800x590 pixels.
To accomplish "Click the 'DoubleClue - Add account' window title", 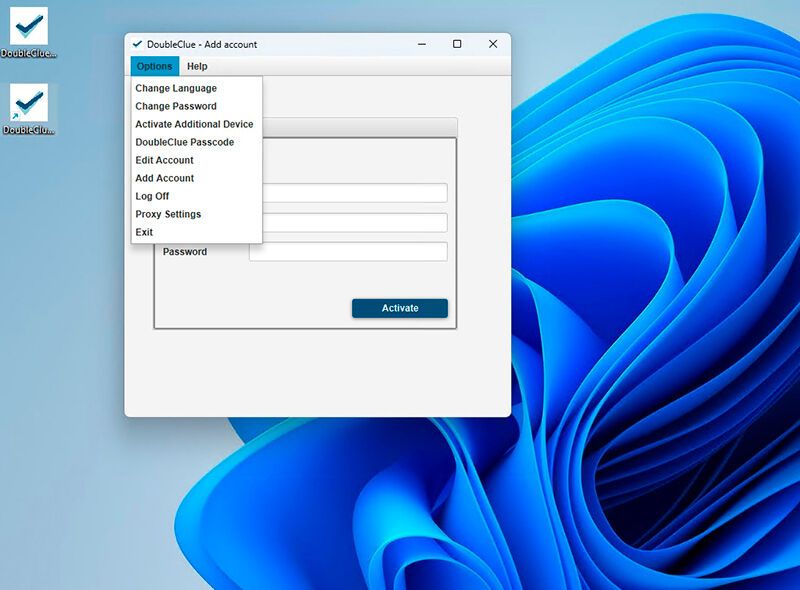I will pos(202,44).
